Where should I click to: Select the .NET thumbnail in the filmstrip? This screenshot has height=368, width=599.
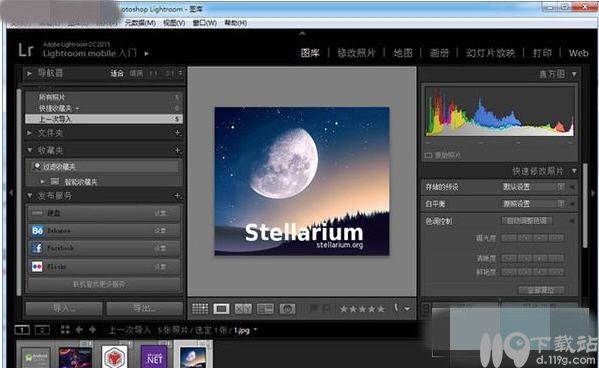[154, 357]
